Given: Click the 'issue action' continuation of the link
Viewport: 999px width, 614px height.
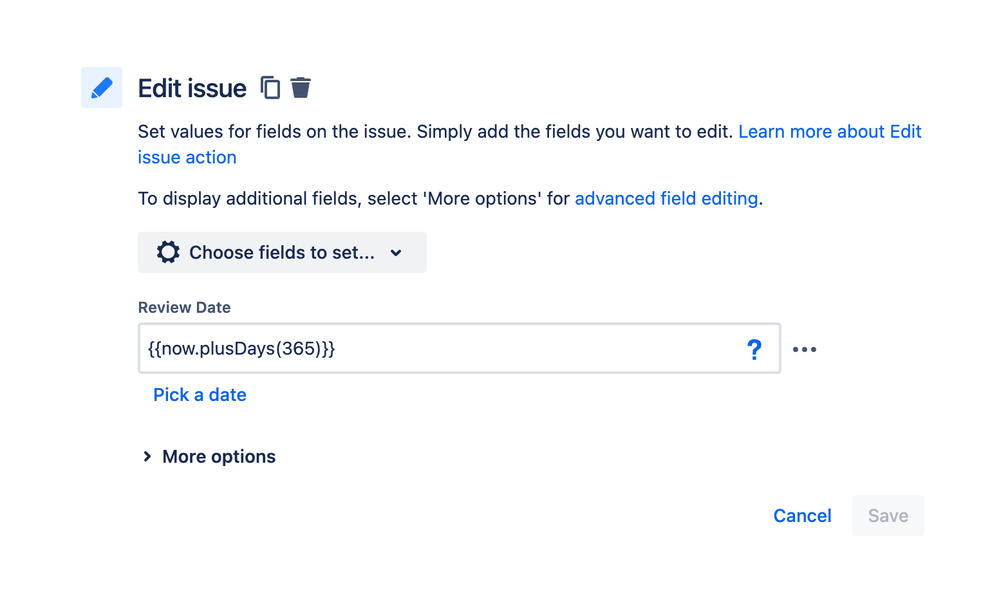Looking at the screenshot, I should tap(187, 157).
